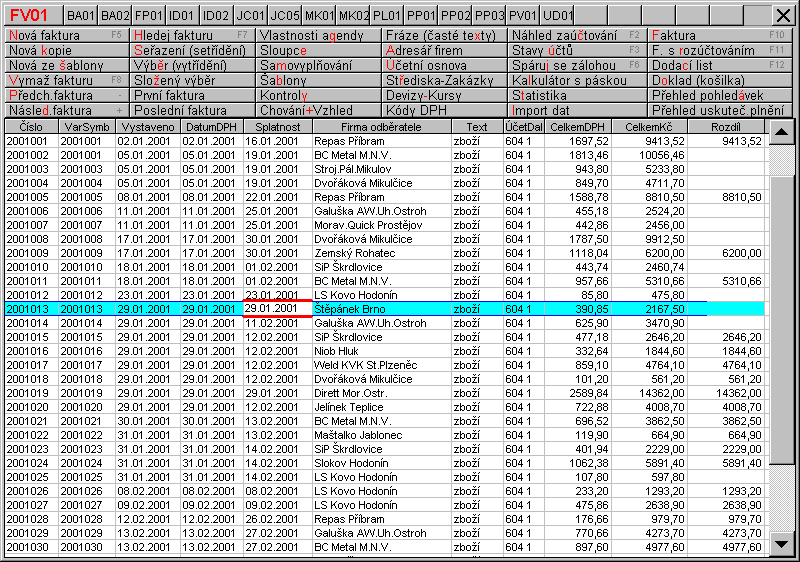Viewport: 800px width, 562px height.
Task: Jump to První faktura
Action: click(x=192, y=95)
